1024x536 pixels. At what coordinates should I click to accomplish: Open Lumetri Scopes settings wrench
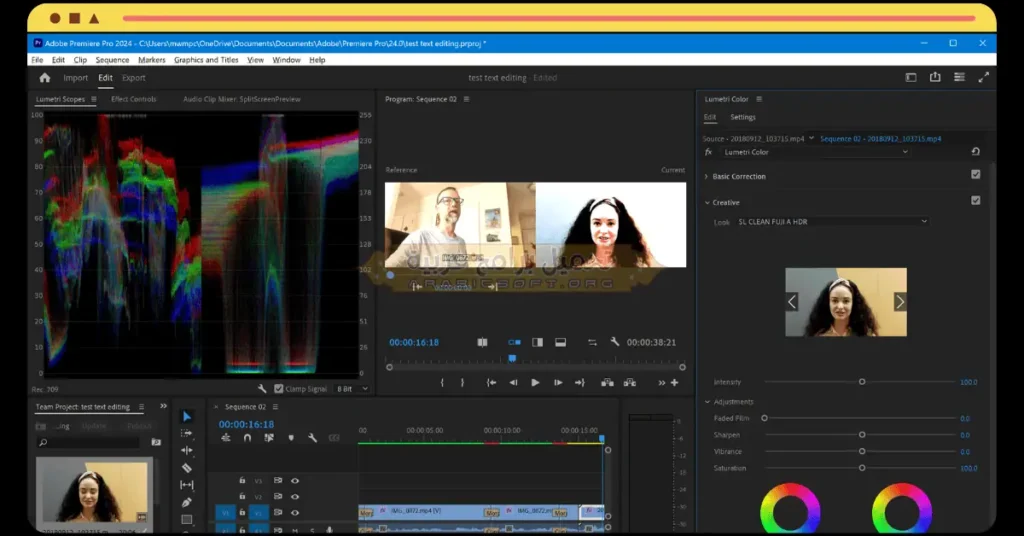point(262,388)
